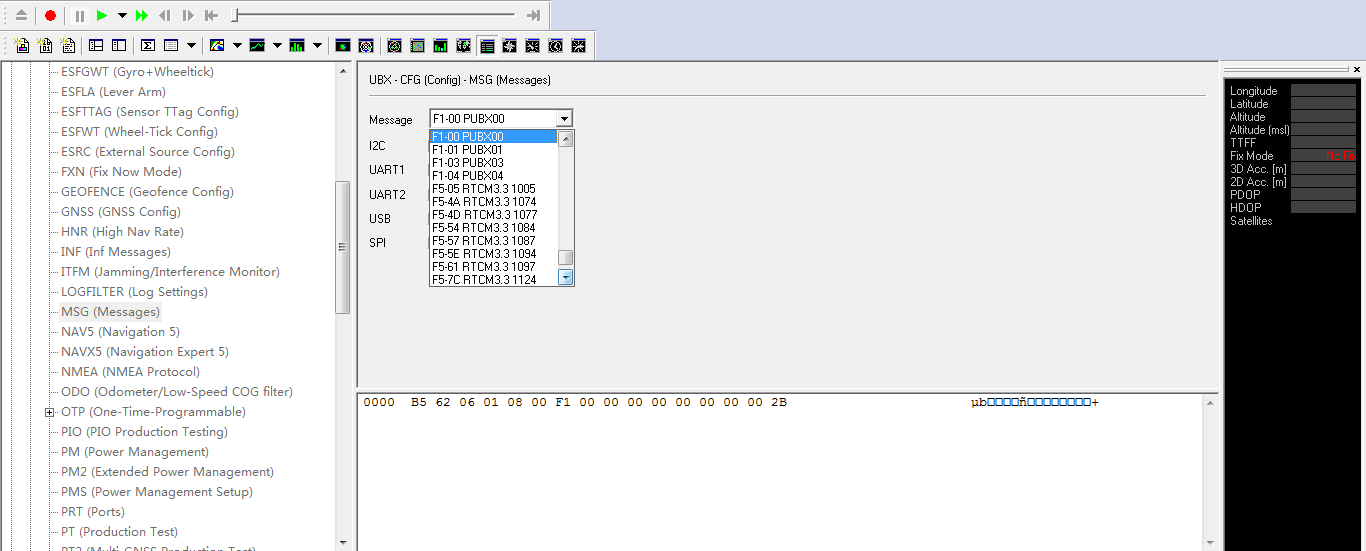Select F5-7C RTCM3.3 1124 in the list
Image resolution: width=1366 pixels, height=551 pixels.
tap(493, 280)
